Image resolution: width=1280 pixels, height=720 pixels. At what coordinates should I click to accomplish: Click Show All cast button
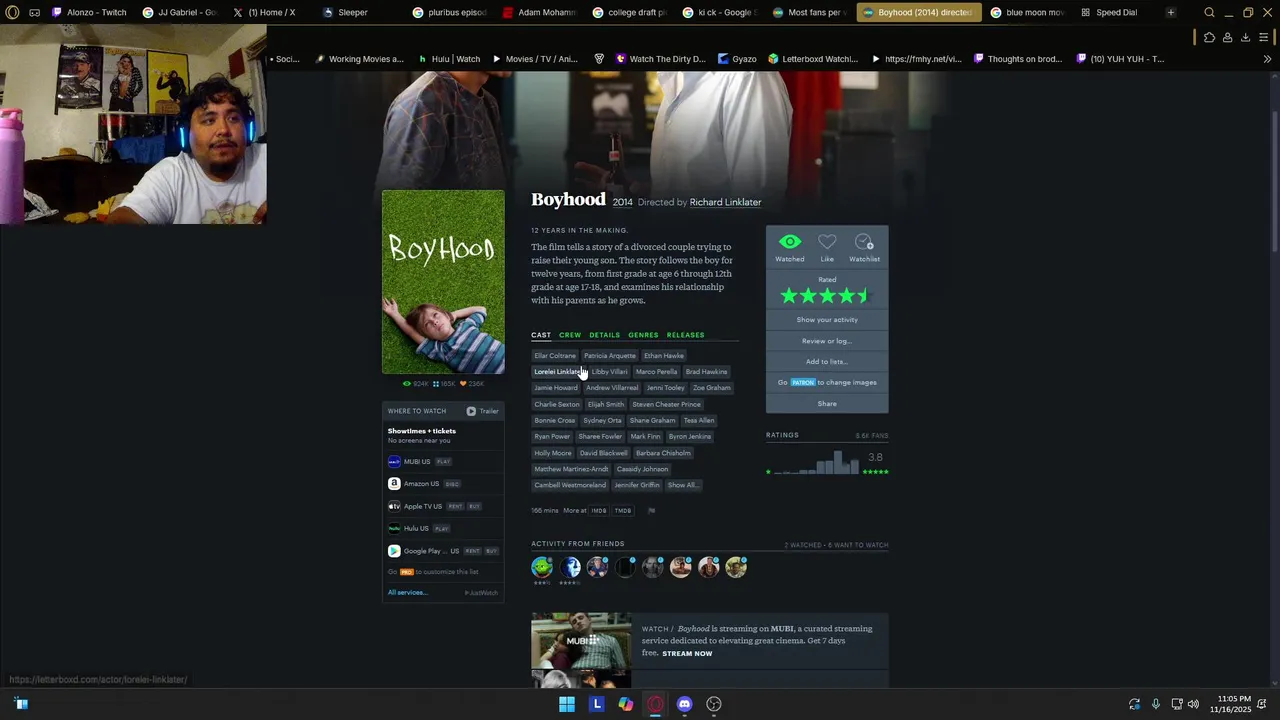pos(683,485)
